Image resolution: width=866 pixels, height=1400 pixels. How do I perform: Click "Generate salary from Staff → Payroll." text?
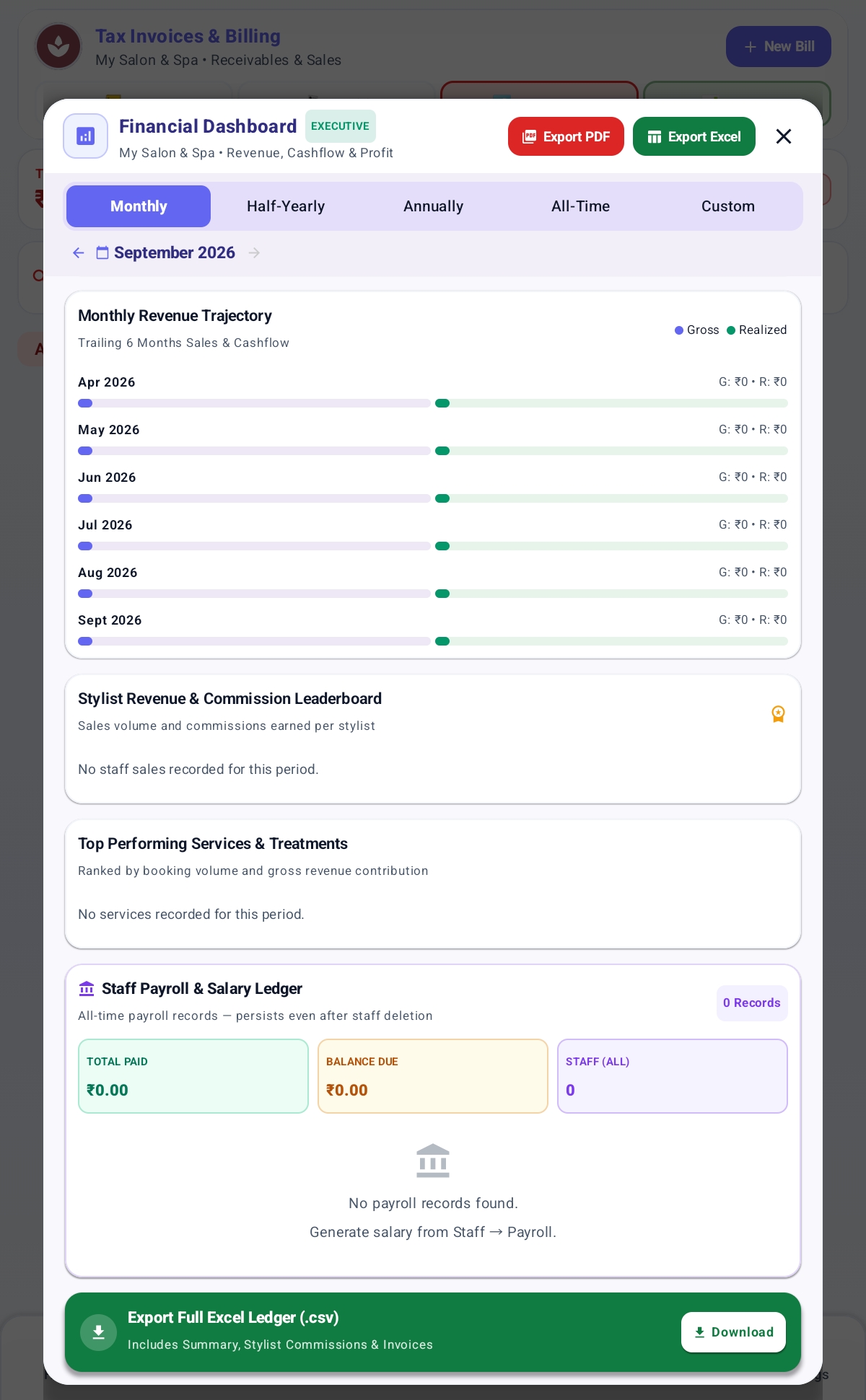click(x=433, y=1232)
